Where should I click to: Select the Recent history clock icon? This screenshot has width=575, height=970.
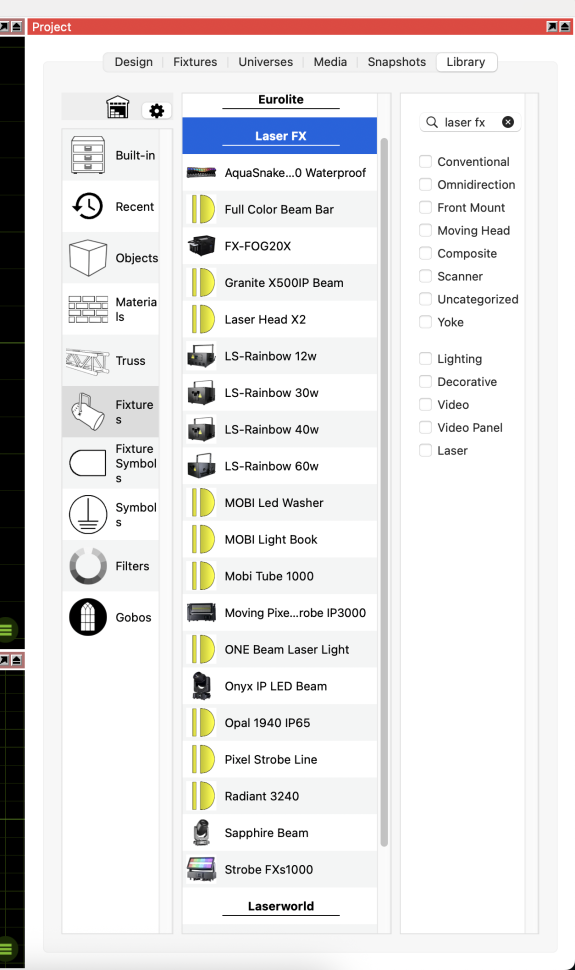87,207
